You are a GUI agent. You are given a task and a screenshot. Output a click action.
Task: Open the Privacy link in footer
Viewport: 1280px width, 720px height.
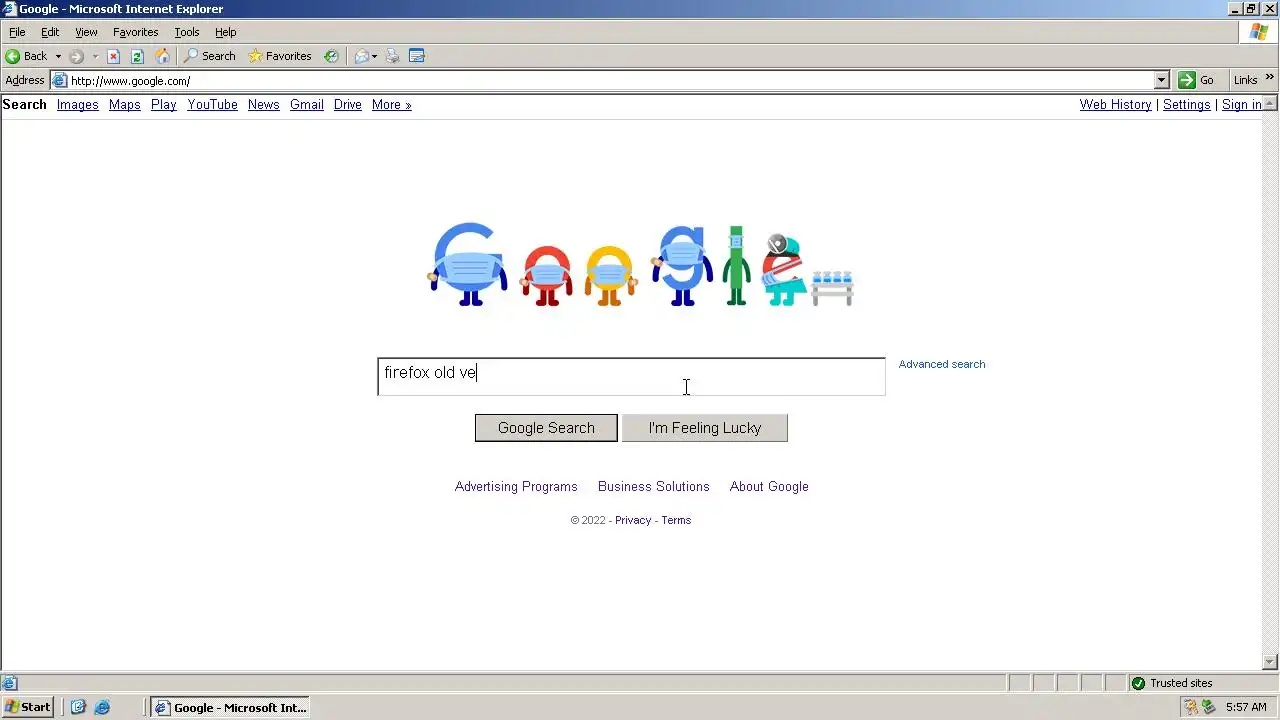(633, 520)
